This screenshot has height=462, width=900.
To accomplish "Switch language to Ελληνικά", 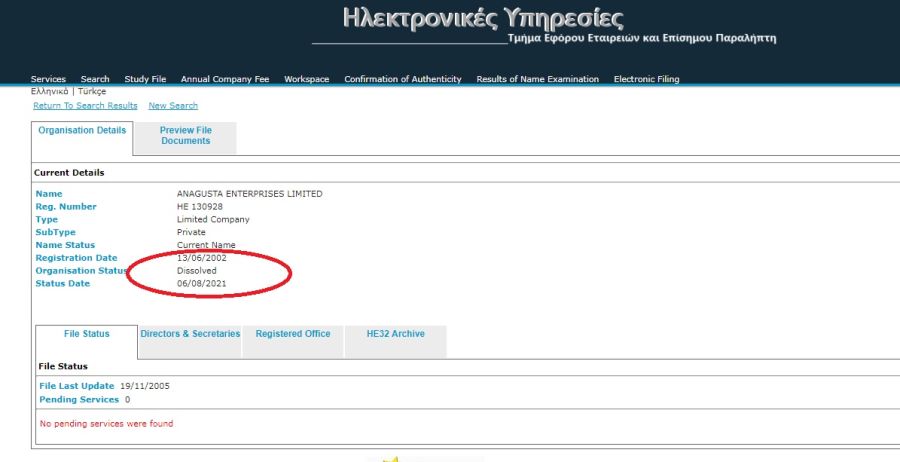I will (x=49, y=91).
